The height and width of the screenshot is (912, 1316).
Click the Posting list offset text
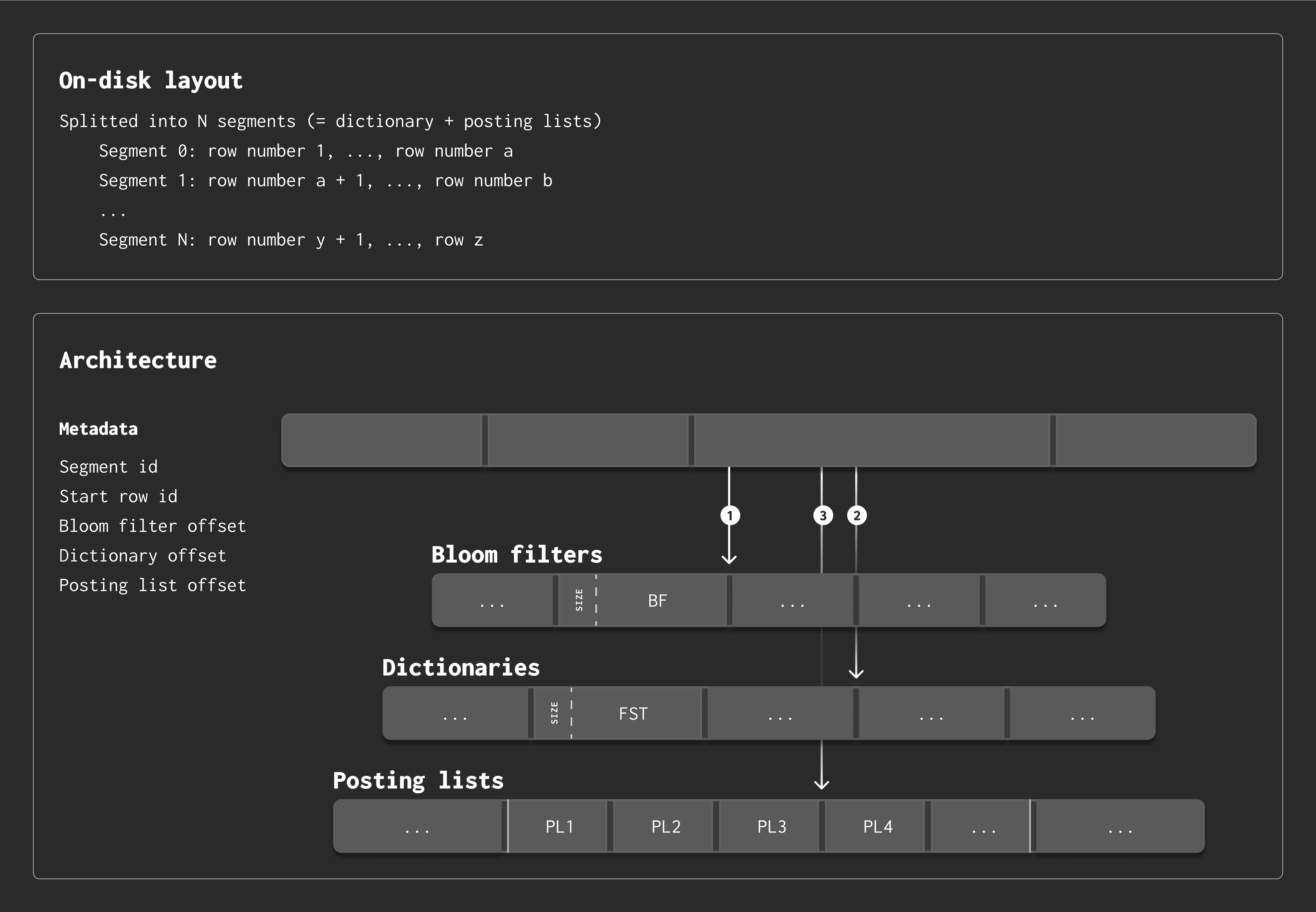[152, 585]
